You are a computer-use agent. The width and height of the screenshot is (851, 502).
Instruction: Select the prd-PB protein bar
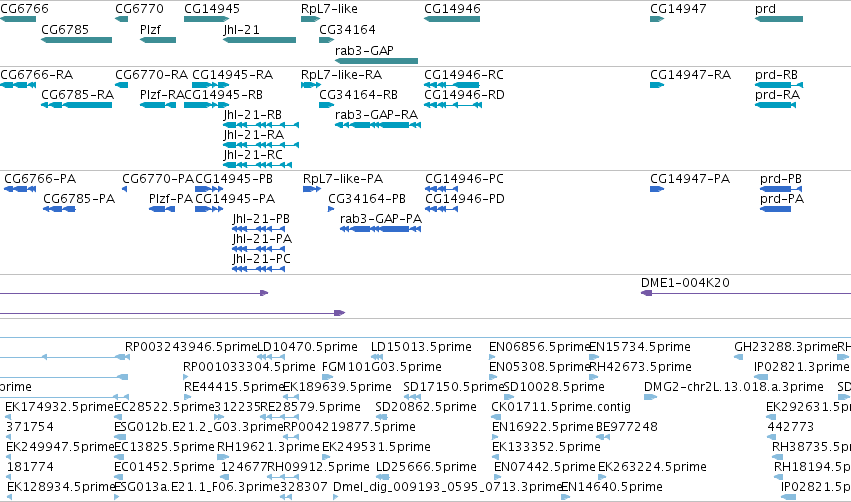tap(781, 189)
